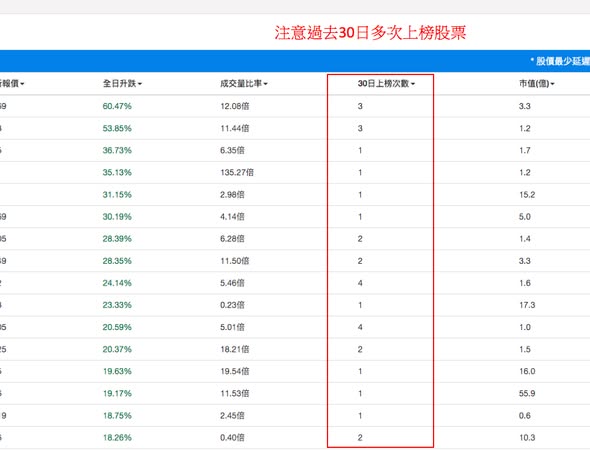Click market cap value 0.6
This screenshot has width=590, height=452.
coord(525,415)
